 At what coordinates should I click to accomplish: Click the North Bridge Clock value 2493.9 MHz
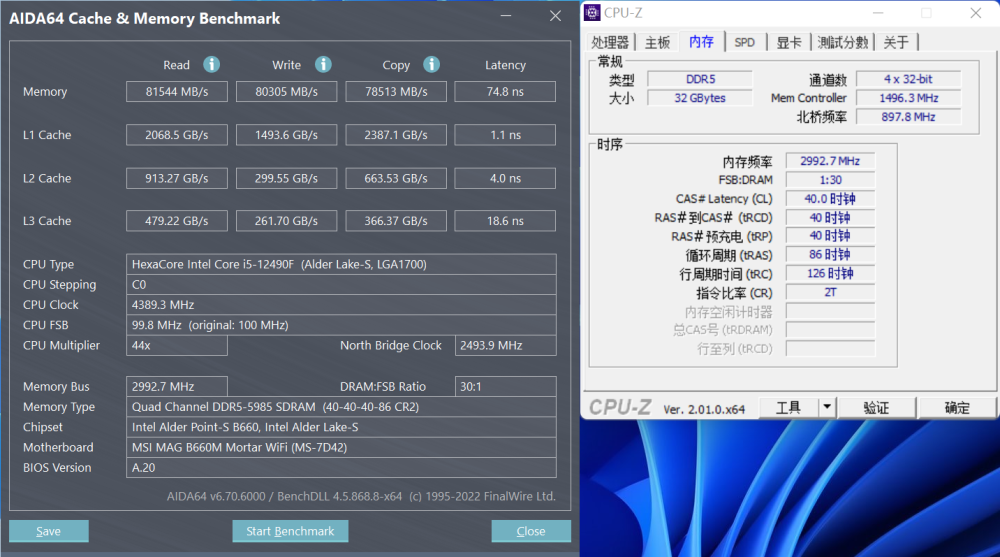pos(505,345)
